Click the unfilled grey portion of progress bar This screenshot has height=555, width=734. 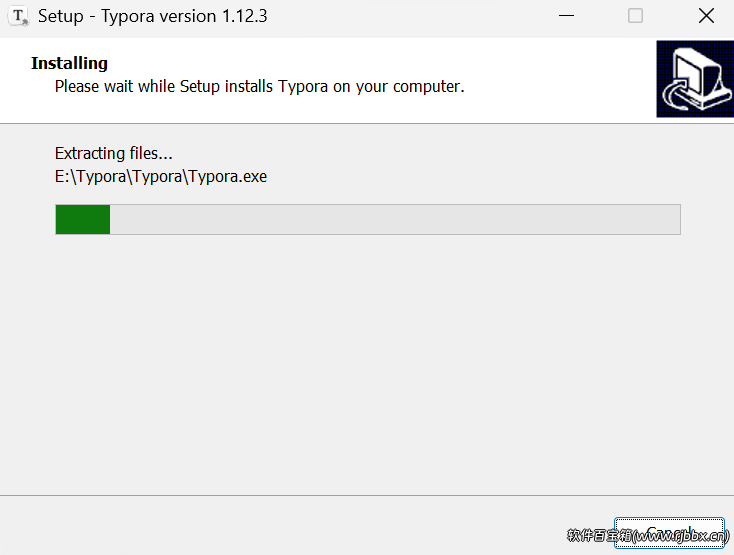pos(395,219)
